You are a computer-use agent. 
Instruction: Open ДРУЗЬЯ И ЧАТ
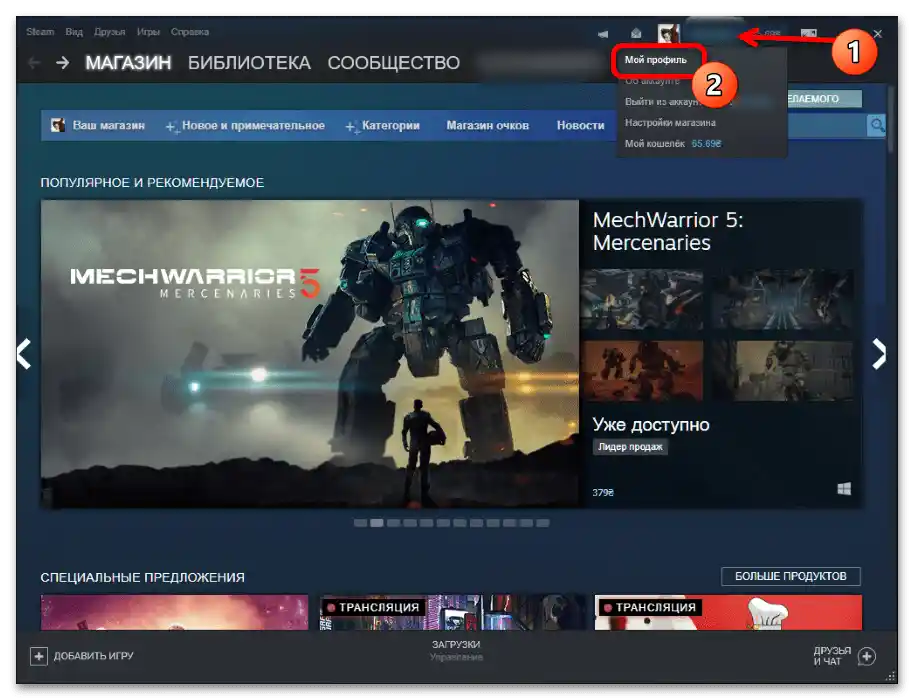(832, 656)
